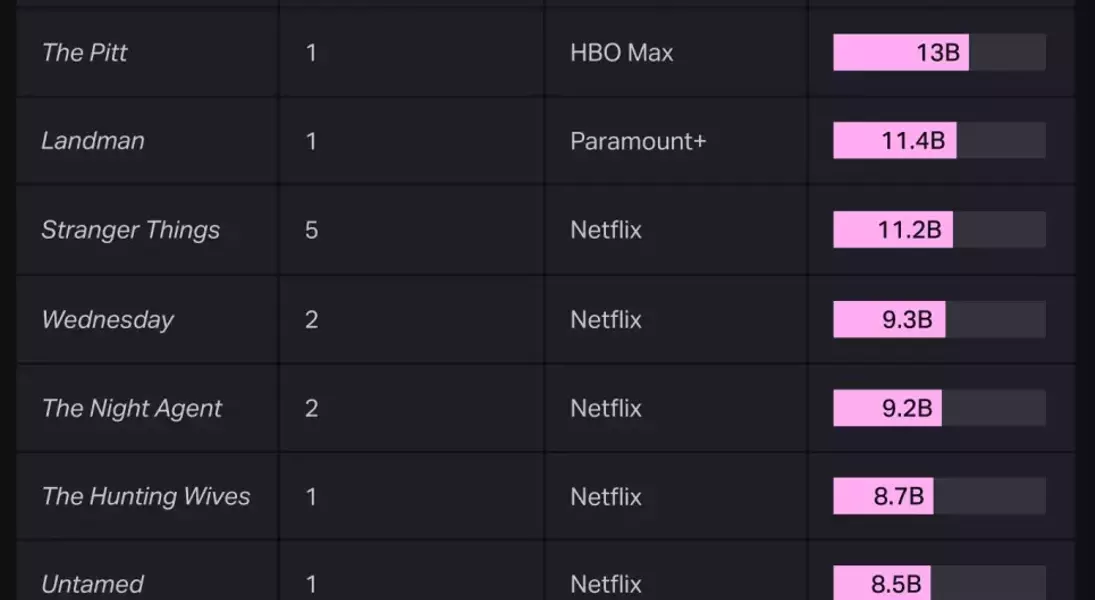Click The Night Agent title
Image resolution: width=1095 pixels, height=600 pixels.
tap(132, 408)
